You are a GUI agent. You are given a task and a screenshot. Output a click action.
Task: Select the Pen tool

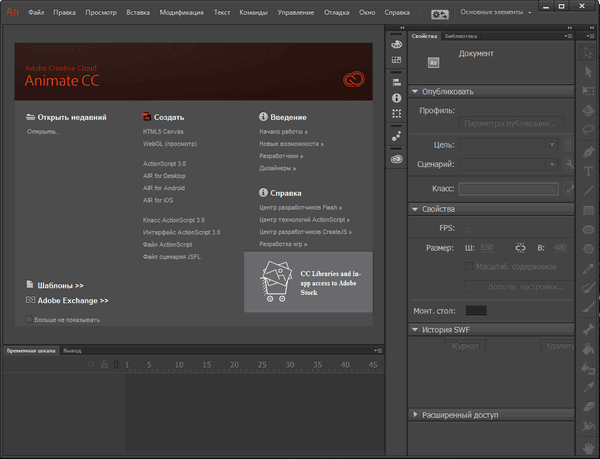tap(588, 152)
